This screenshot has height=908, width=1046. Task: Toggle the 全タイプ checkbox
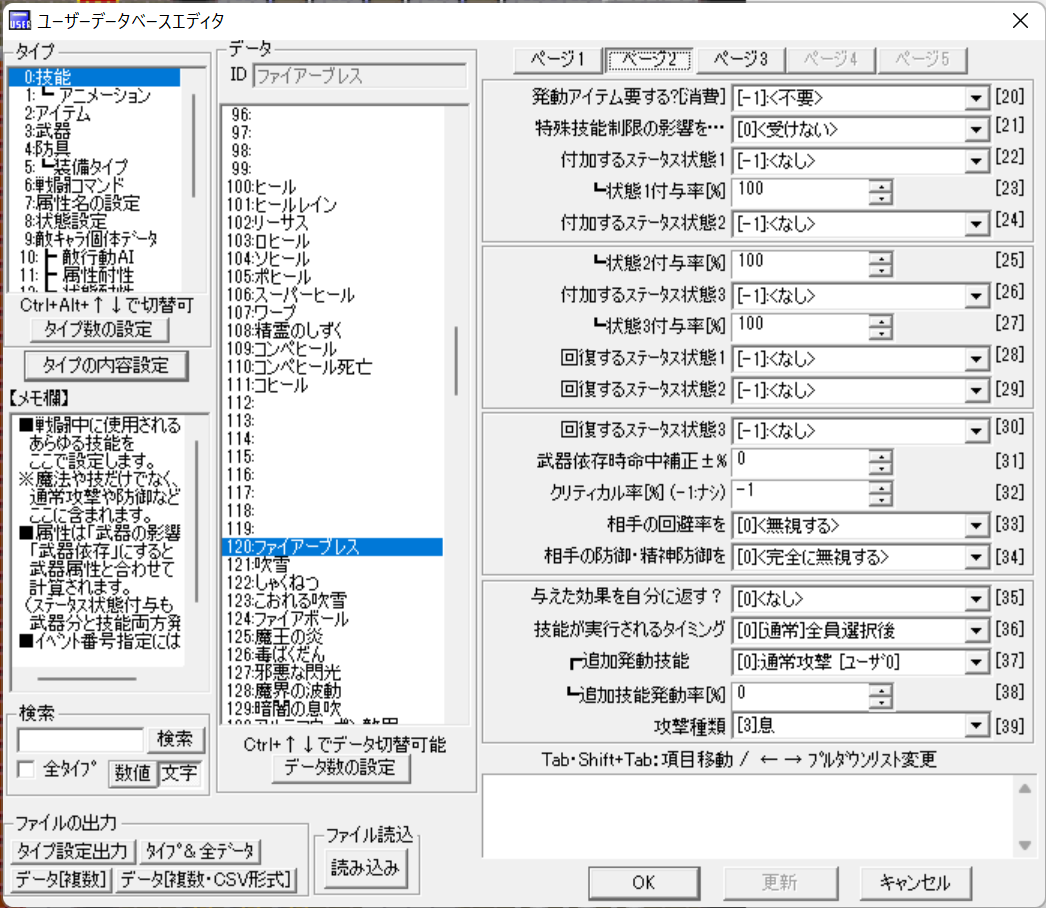pos(26,769)
